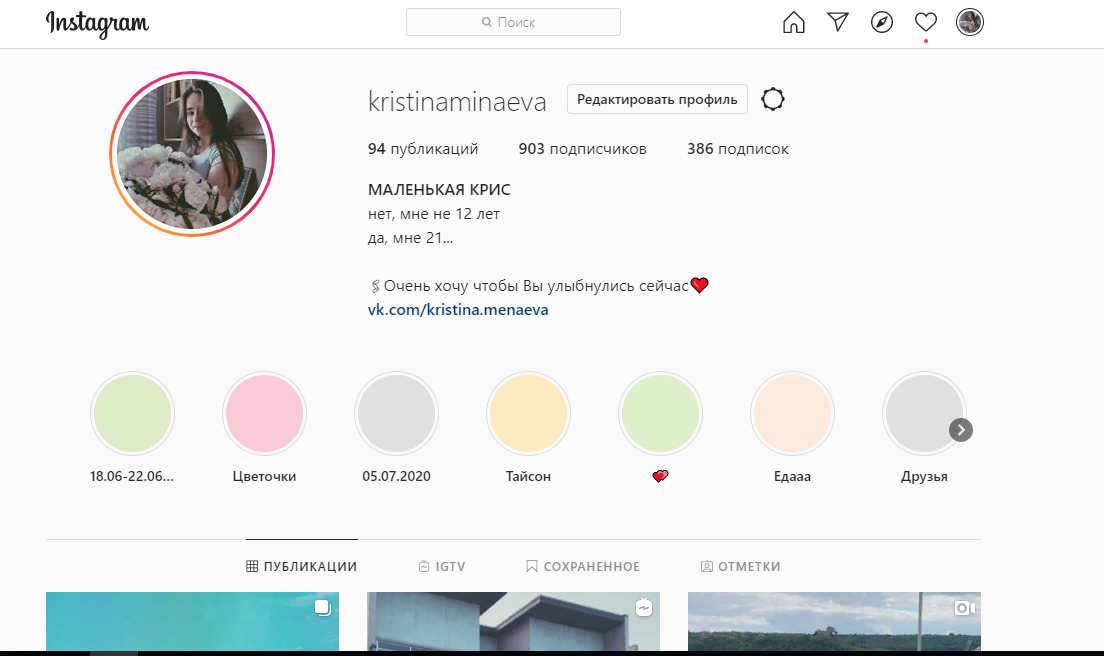
Task: Click the username kristinaminaeva
Action: point(457,102)
